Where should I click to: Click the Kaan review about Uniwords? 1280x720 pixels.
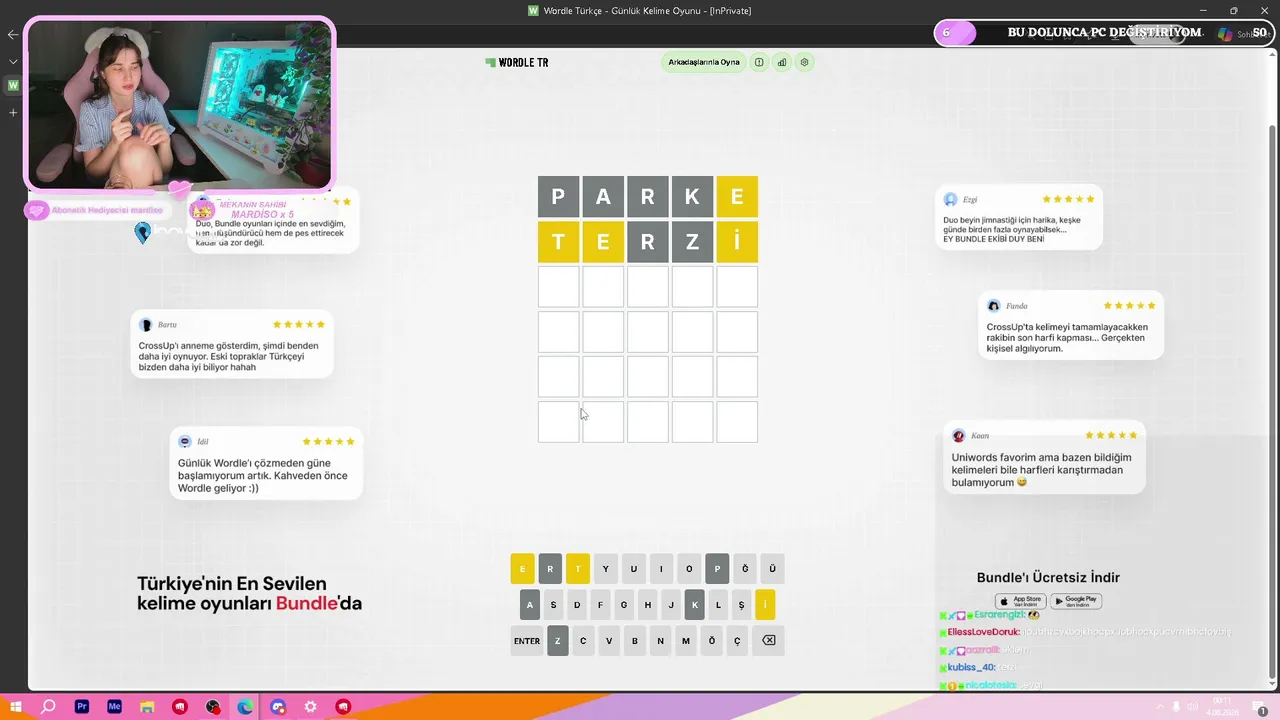(1044, 458)
